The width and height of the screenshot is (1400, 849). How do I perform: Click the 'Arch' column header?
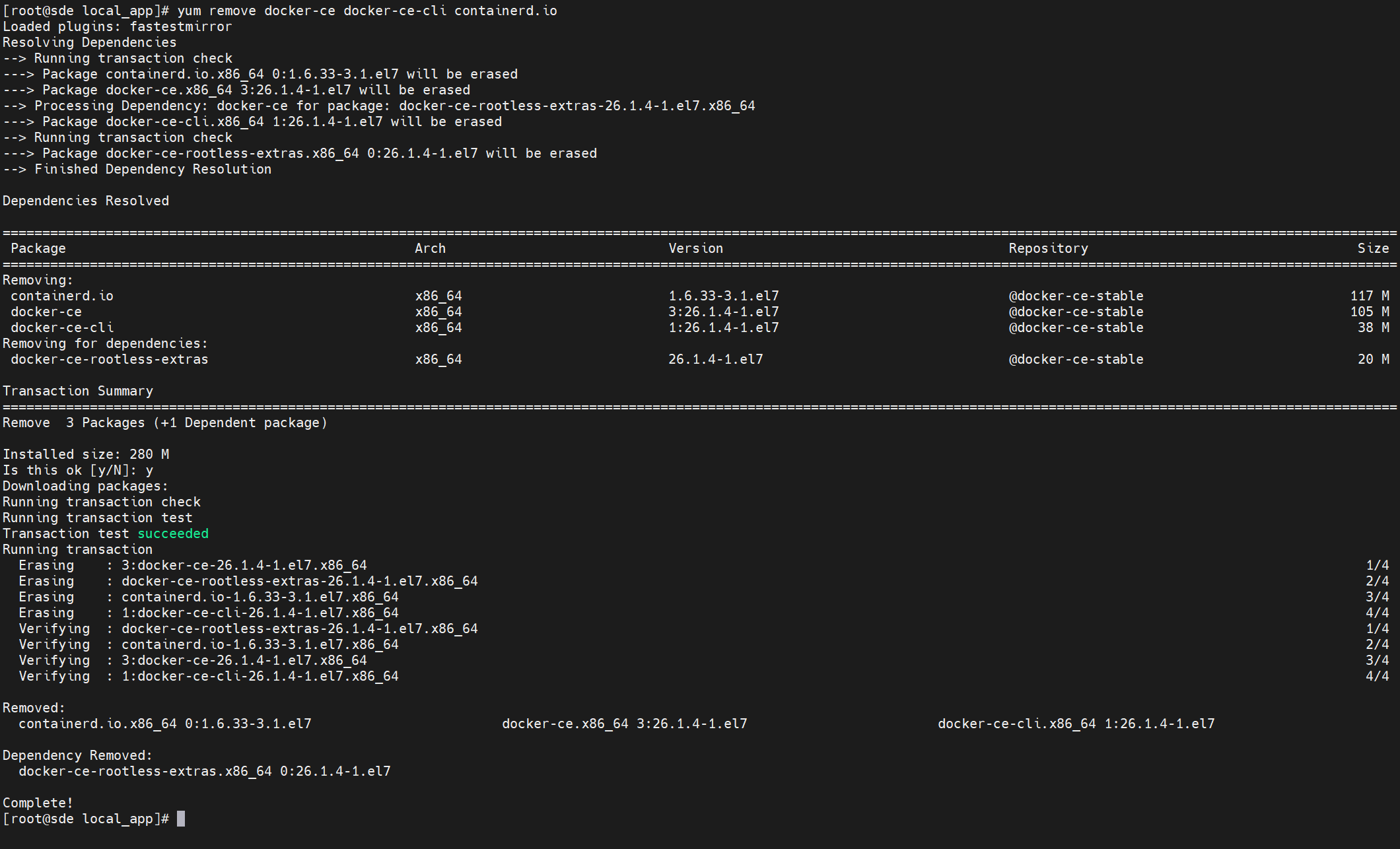coord(430,248)
